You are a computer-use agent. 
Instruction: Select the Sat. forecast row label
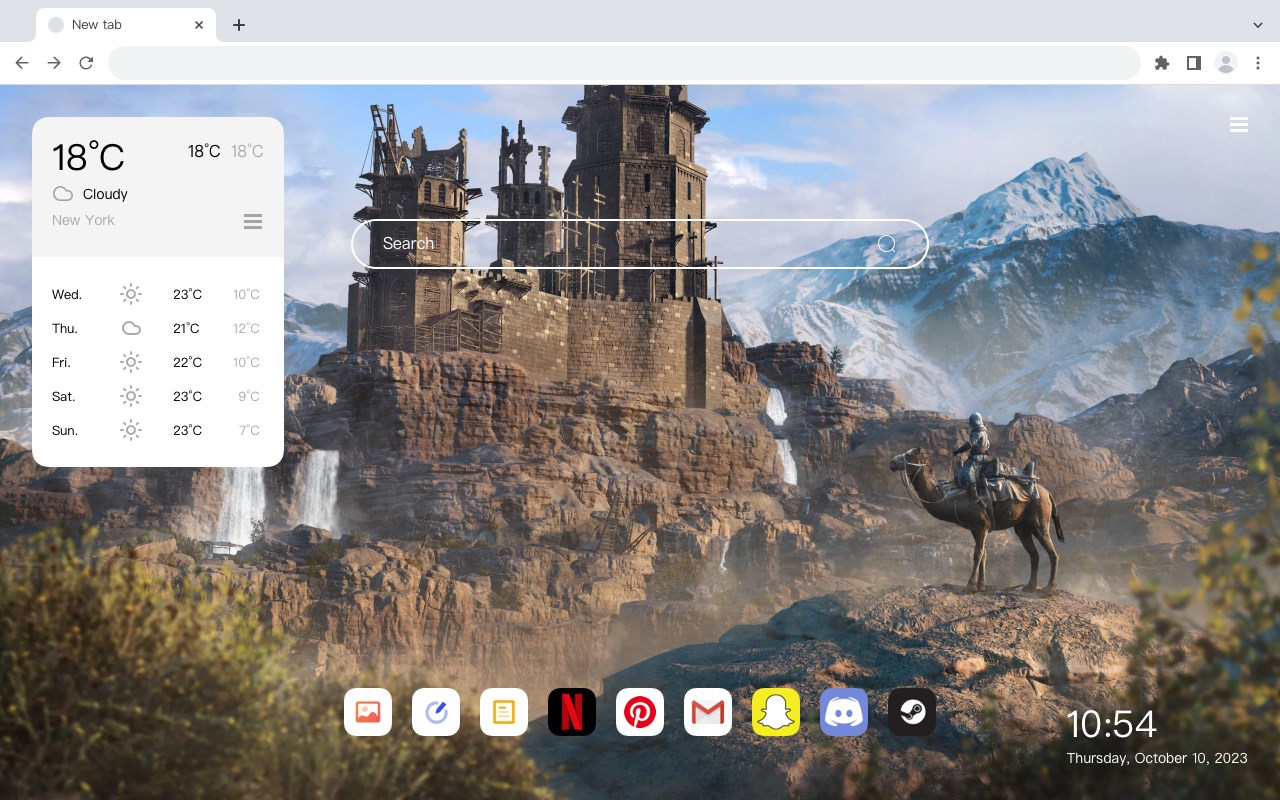(x=64, y=397)
